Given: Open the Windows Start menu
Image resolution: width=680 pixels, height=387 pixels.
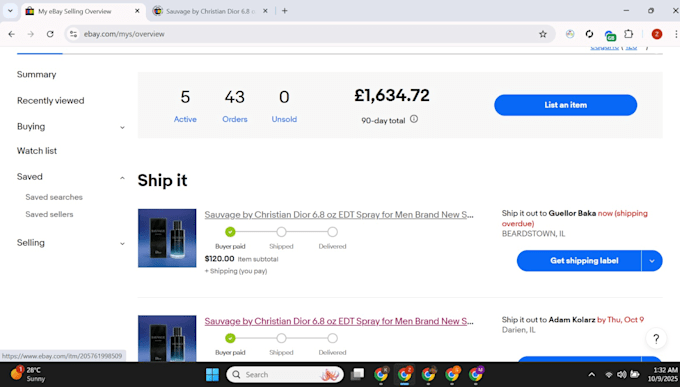Looking at the screenshot, I should (x=212, y=374).
